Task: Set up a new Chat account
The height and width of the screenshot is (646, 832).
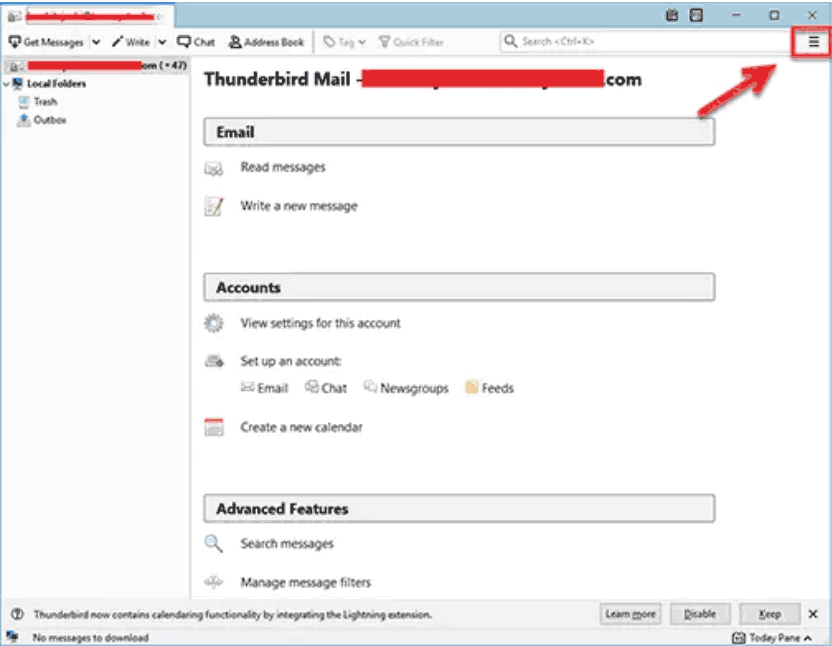Action: pos(326,388)
